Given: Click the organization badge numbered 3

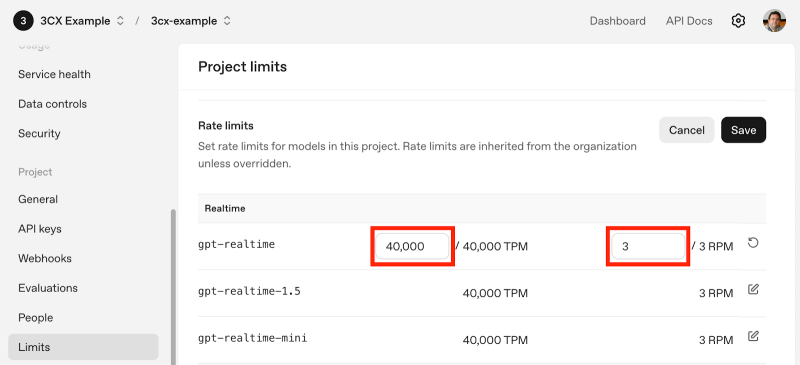Looking at the screenshot, I should (x=23, y=21).
